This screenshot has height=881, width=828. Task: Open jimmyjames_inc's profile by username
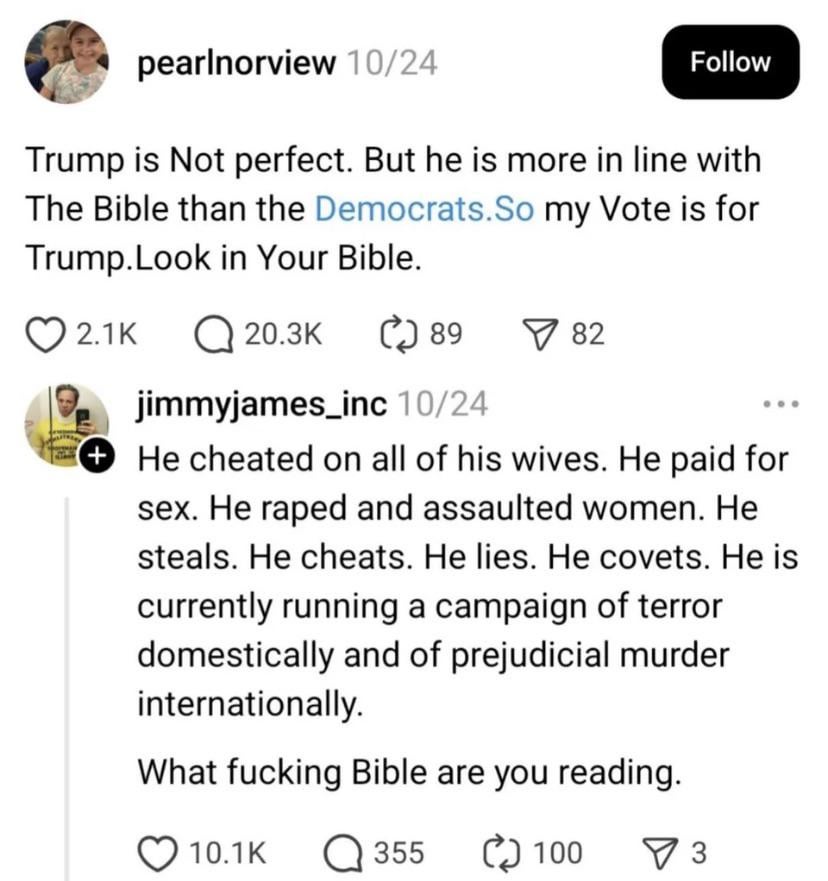pyautogui.click(x=263, y=403)
